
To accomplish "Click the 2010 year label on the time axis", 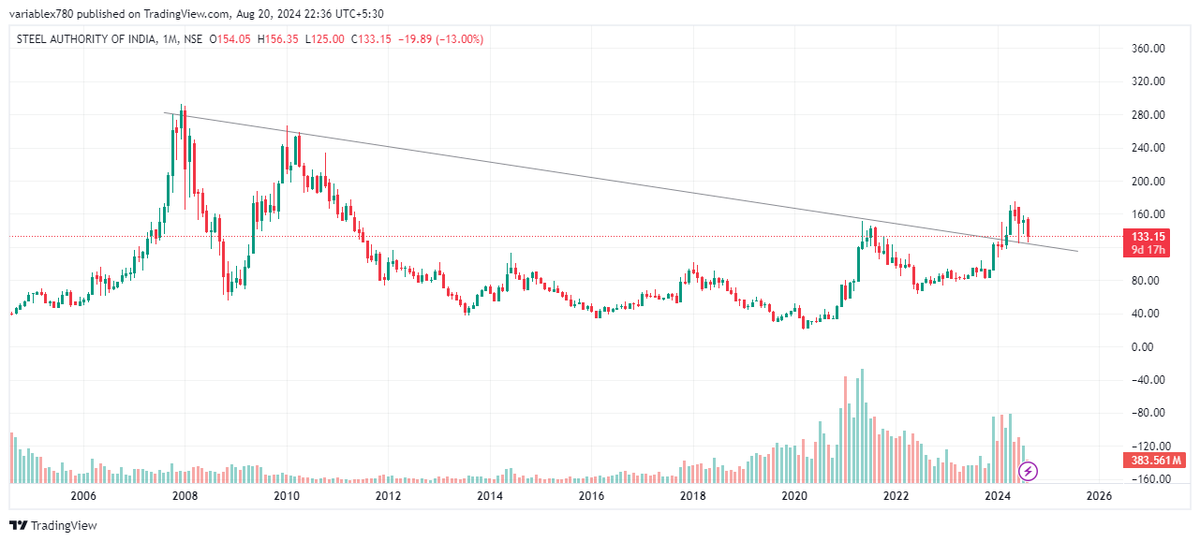I will pyautogui.click(x=286, y=496).
